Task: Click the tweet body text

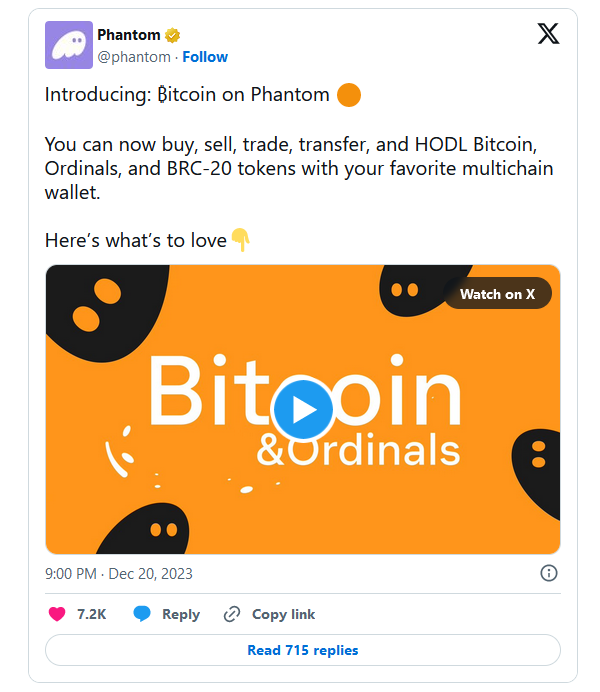Action: (x=298, y=168)
